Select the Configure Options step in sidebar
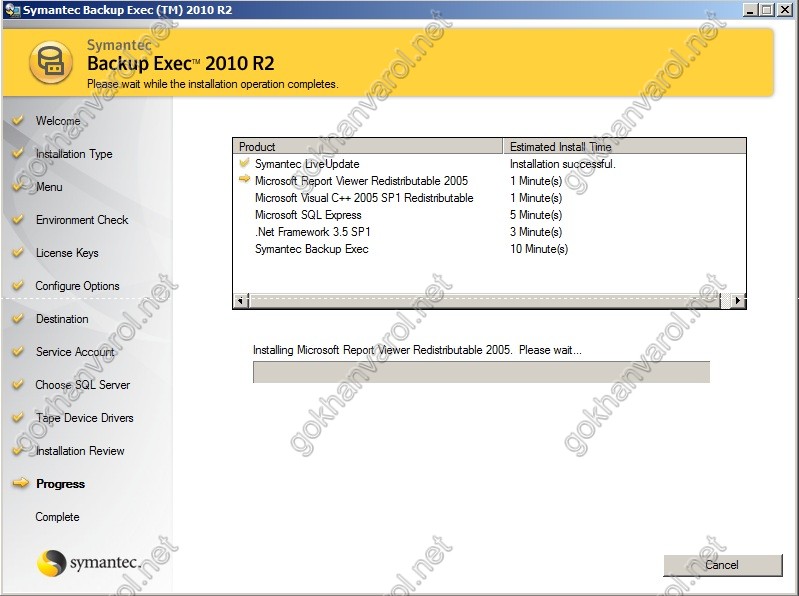This screenshot has width=799, height=596. (x=77, y=286)
